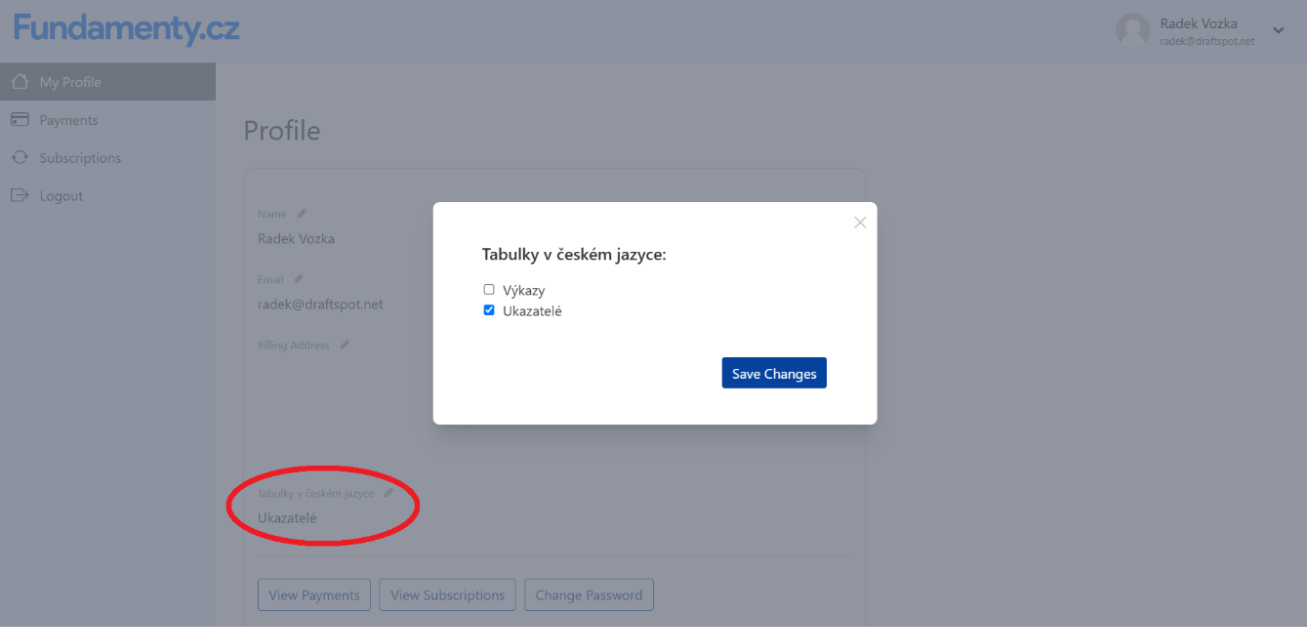The width and height of the screenshot is (1307, 627).
Task: Go to Subscriptions in sidebar
Action: point(80,158)
